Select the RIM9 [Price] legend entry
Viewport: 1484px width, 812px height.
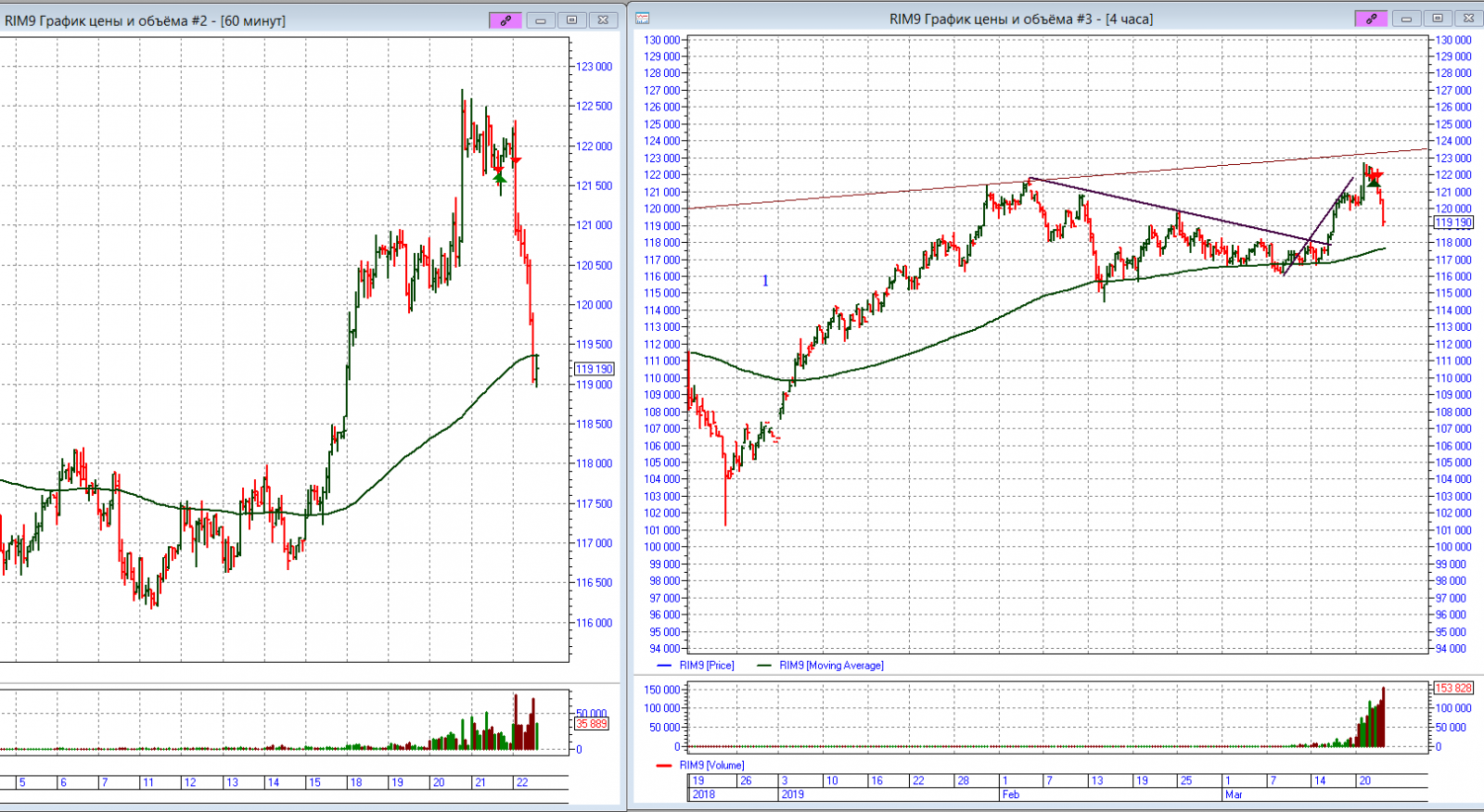[x=706, y=666]
